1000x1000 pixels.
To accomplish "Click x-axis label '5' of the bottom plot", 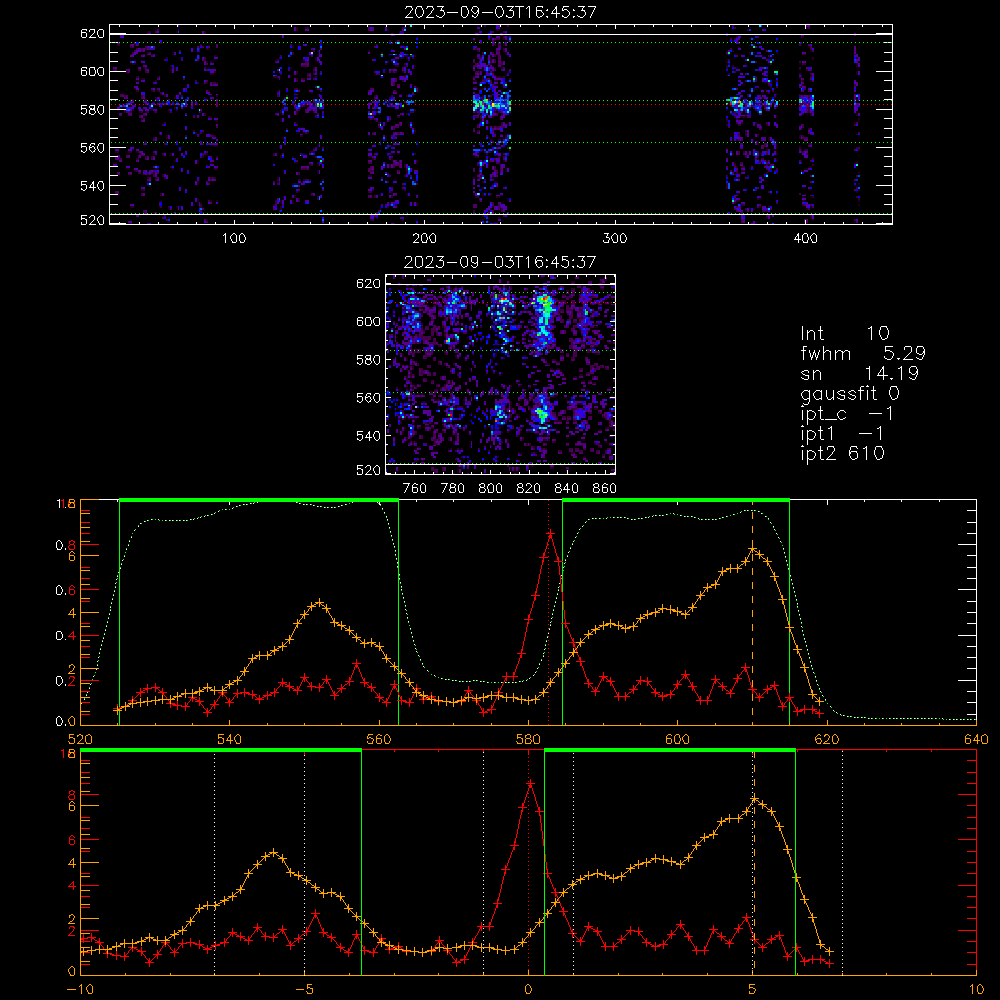I will [x=753, y=990].
